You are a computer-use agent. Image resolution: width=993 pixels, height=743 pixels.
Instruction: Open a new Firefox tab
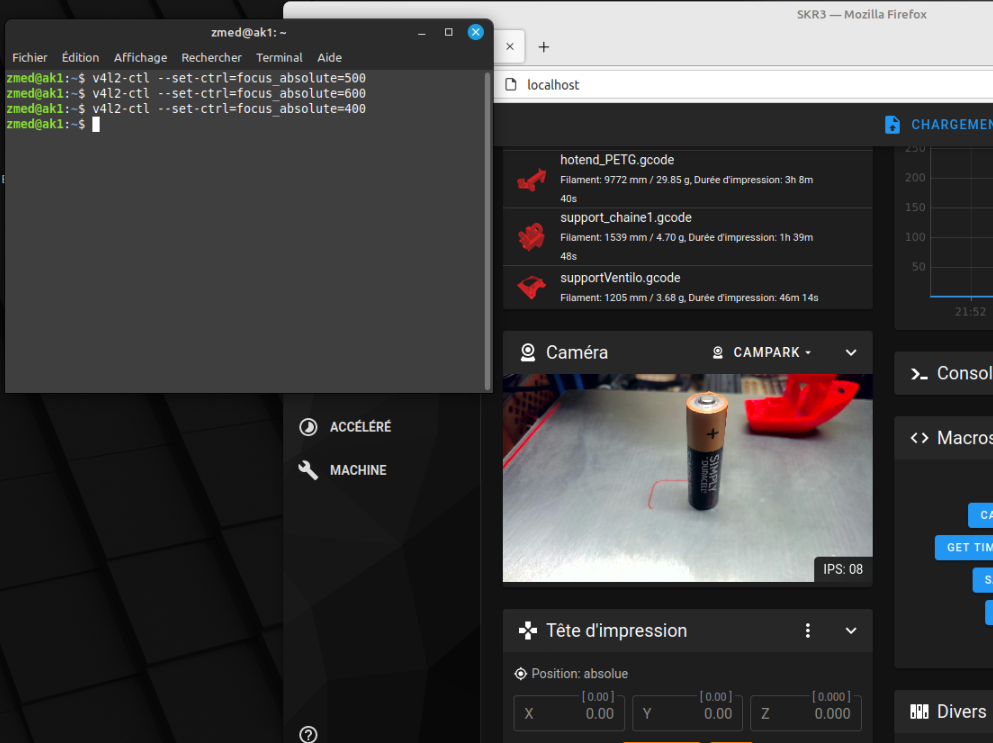(x=543, y=47)
